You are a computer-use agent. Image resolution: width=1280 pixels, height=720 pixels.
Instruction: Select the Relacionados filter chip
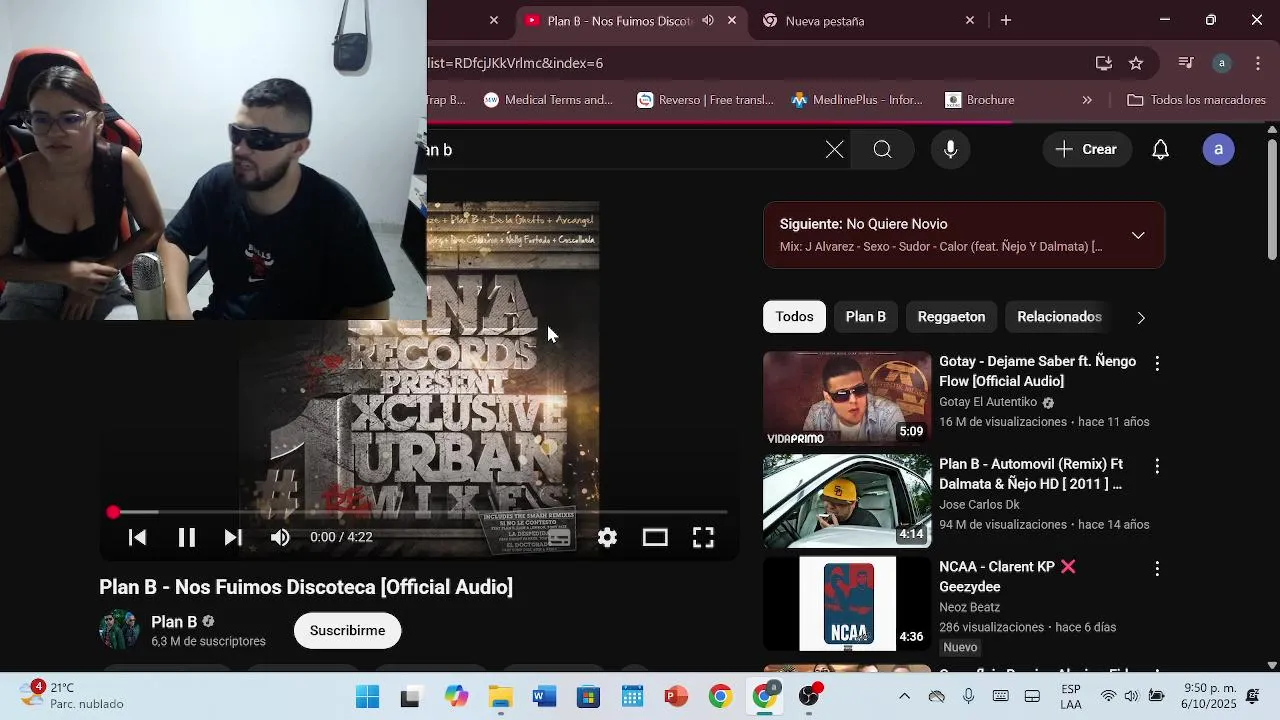(x=1059, y=317)
